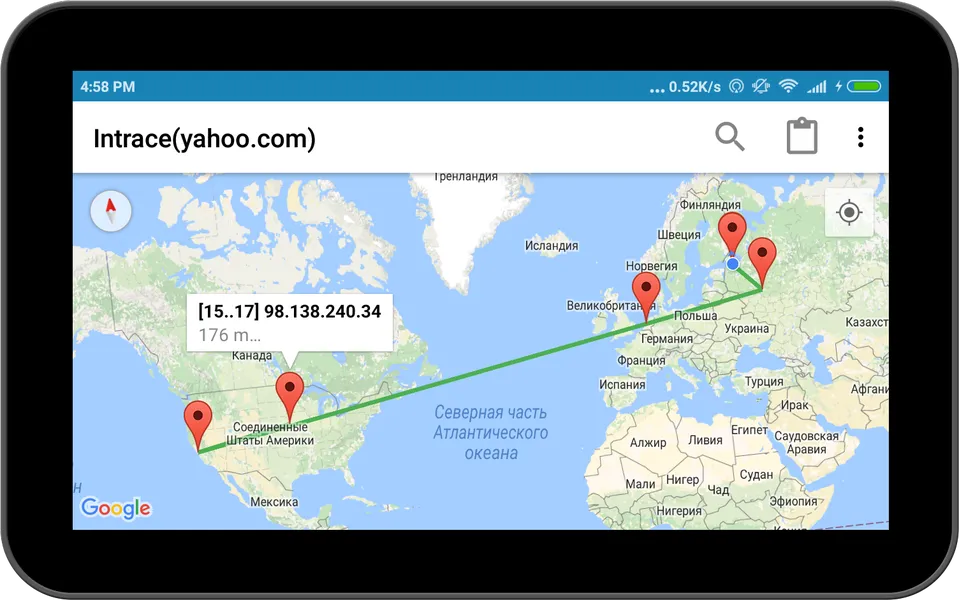Click the Канада map label

click(251, 355)
